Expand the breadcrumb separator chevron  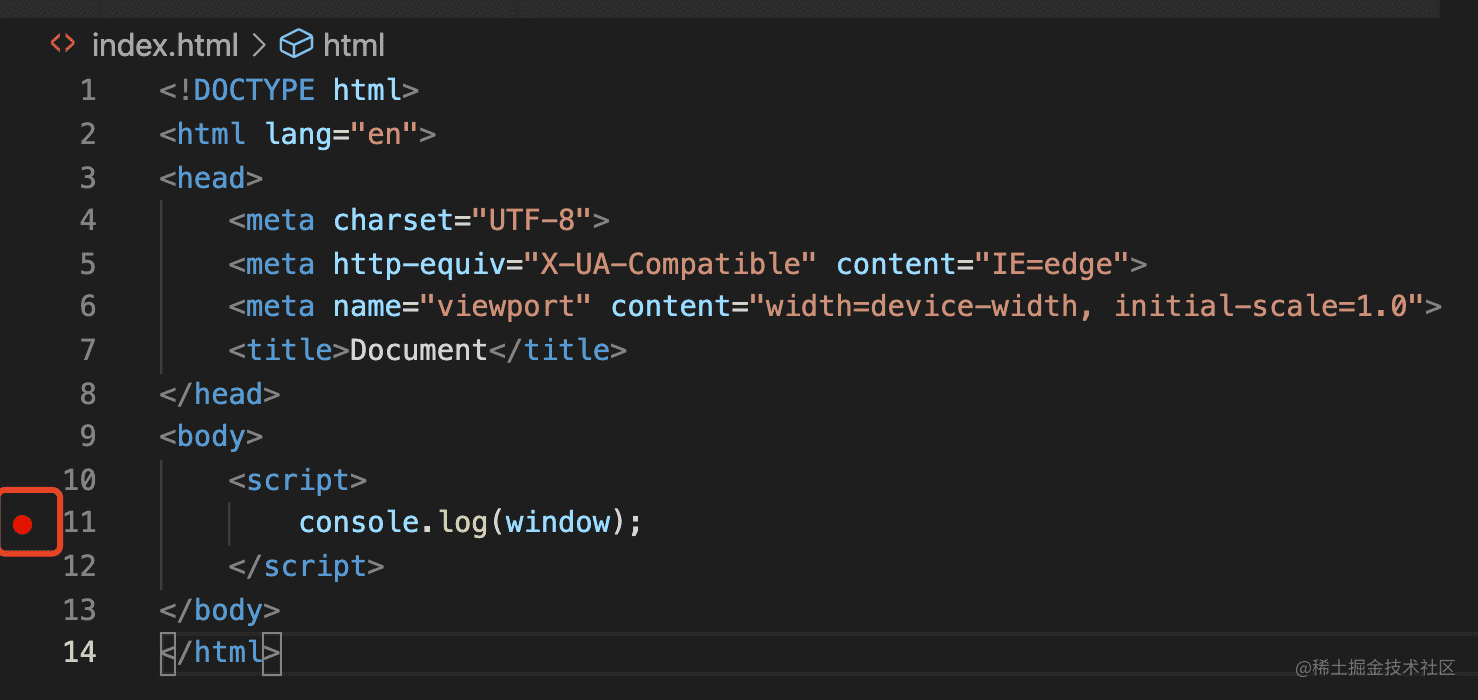coord(259,46)
